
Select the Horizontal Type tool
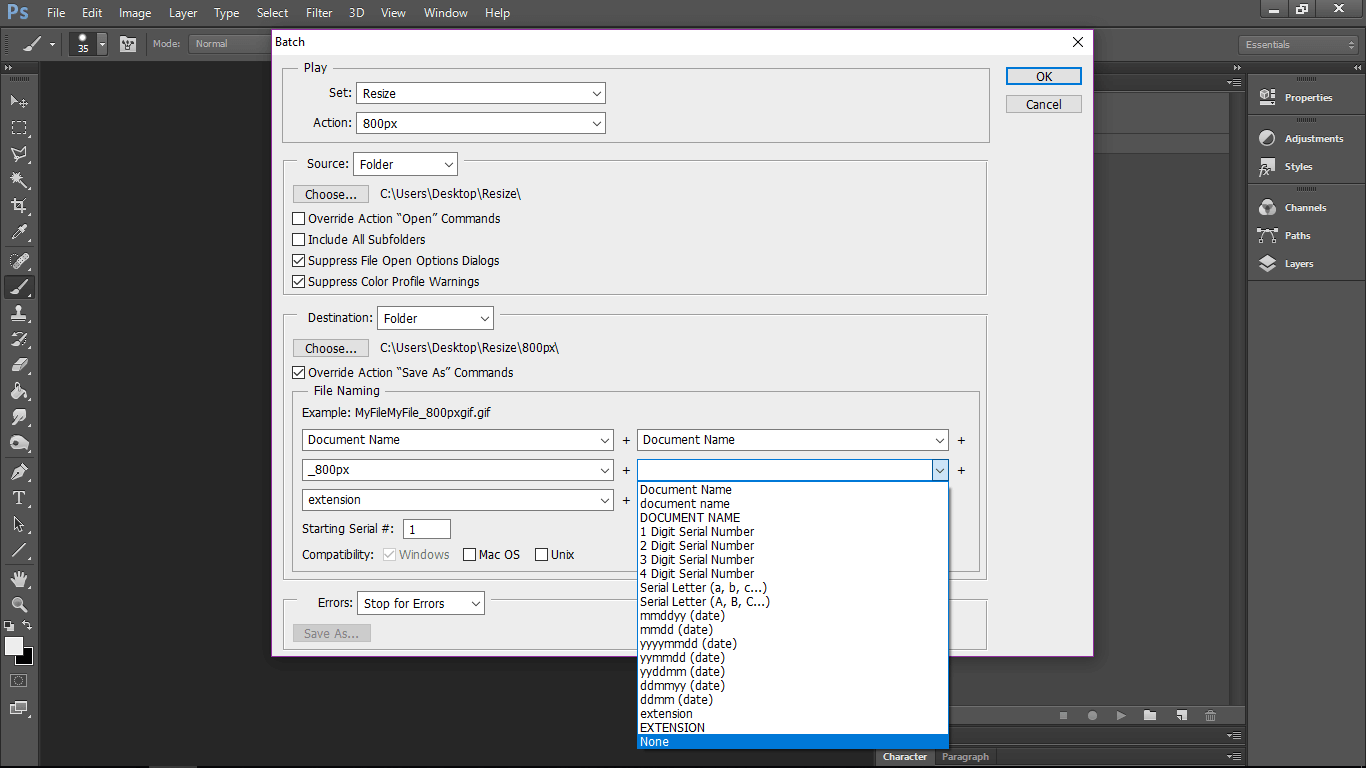click(17, 496)
